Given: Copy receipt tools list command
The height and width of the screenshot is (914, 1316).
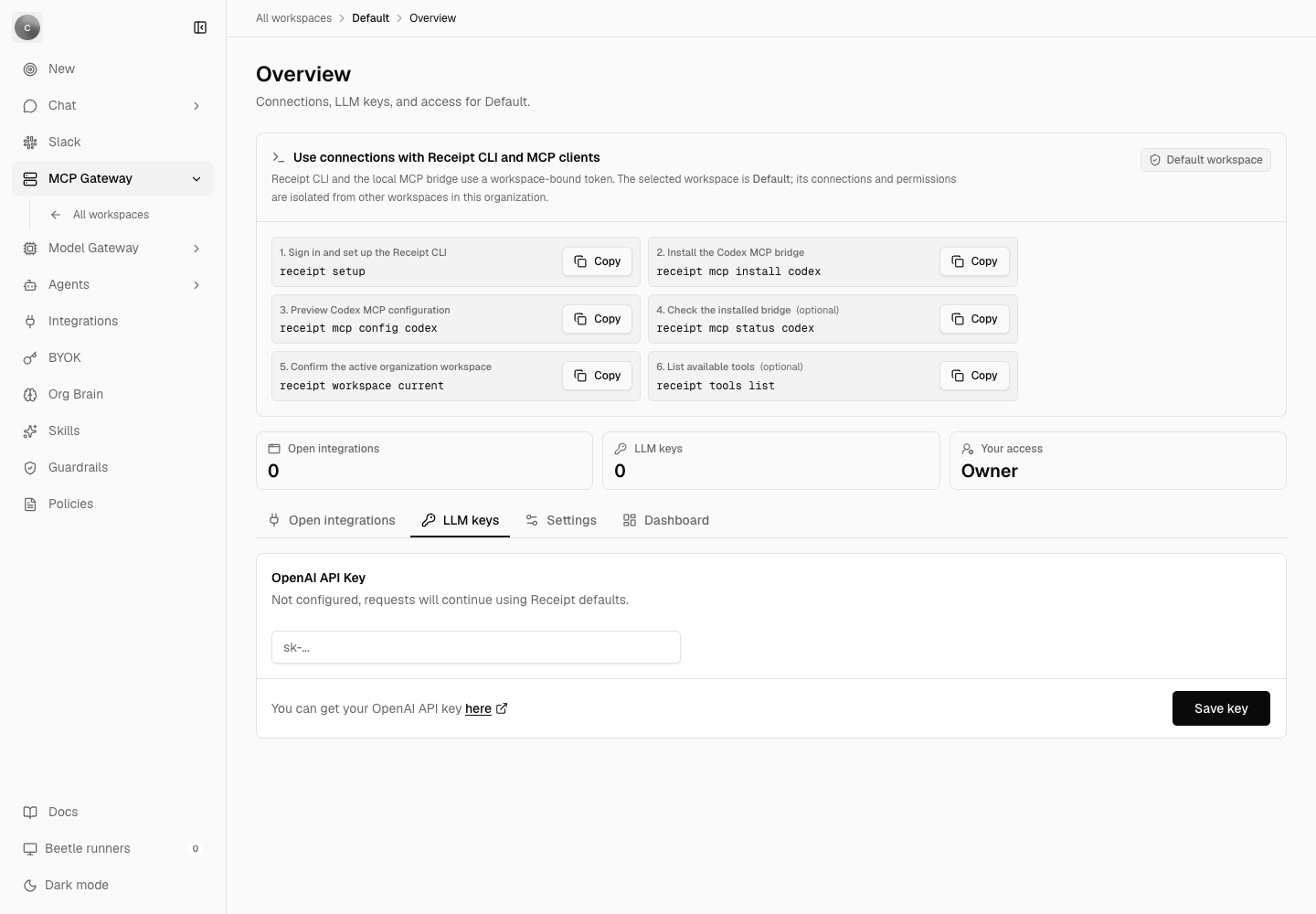Looking at the screenshot, I should tap(974, 376).
